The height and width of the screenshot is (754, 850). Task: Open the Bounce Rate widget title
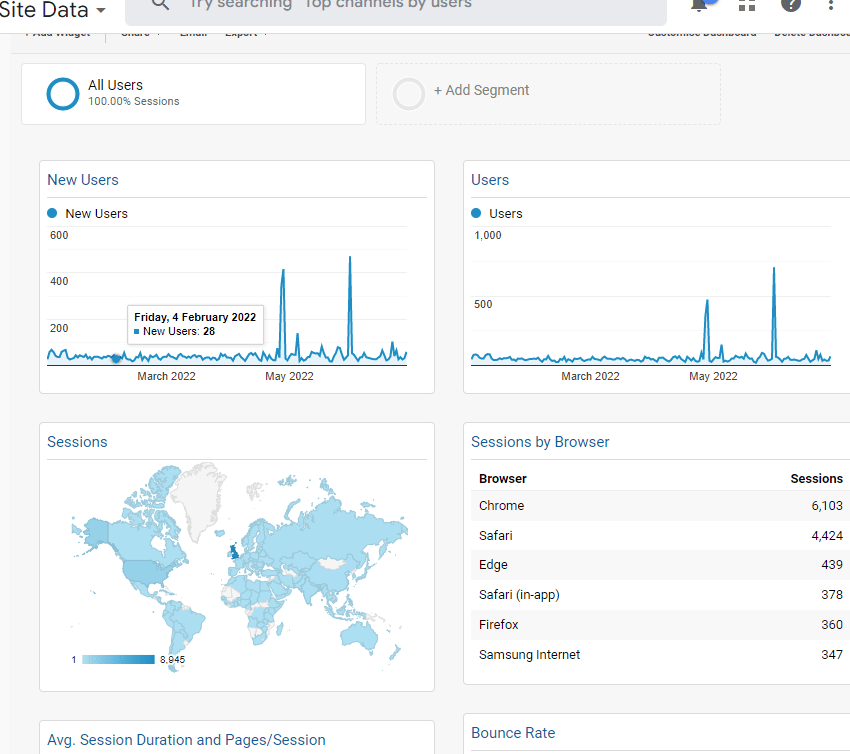[513, 733]
